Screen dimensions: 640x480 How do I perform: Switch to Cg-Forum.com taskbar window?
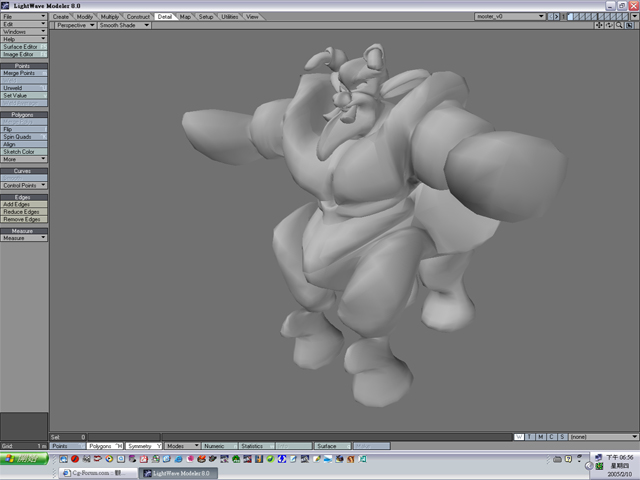click(98, 473)
